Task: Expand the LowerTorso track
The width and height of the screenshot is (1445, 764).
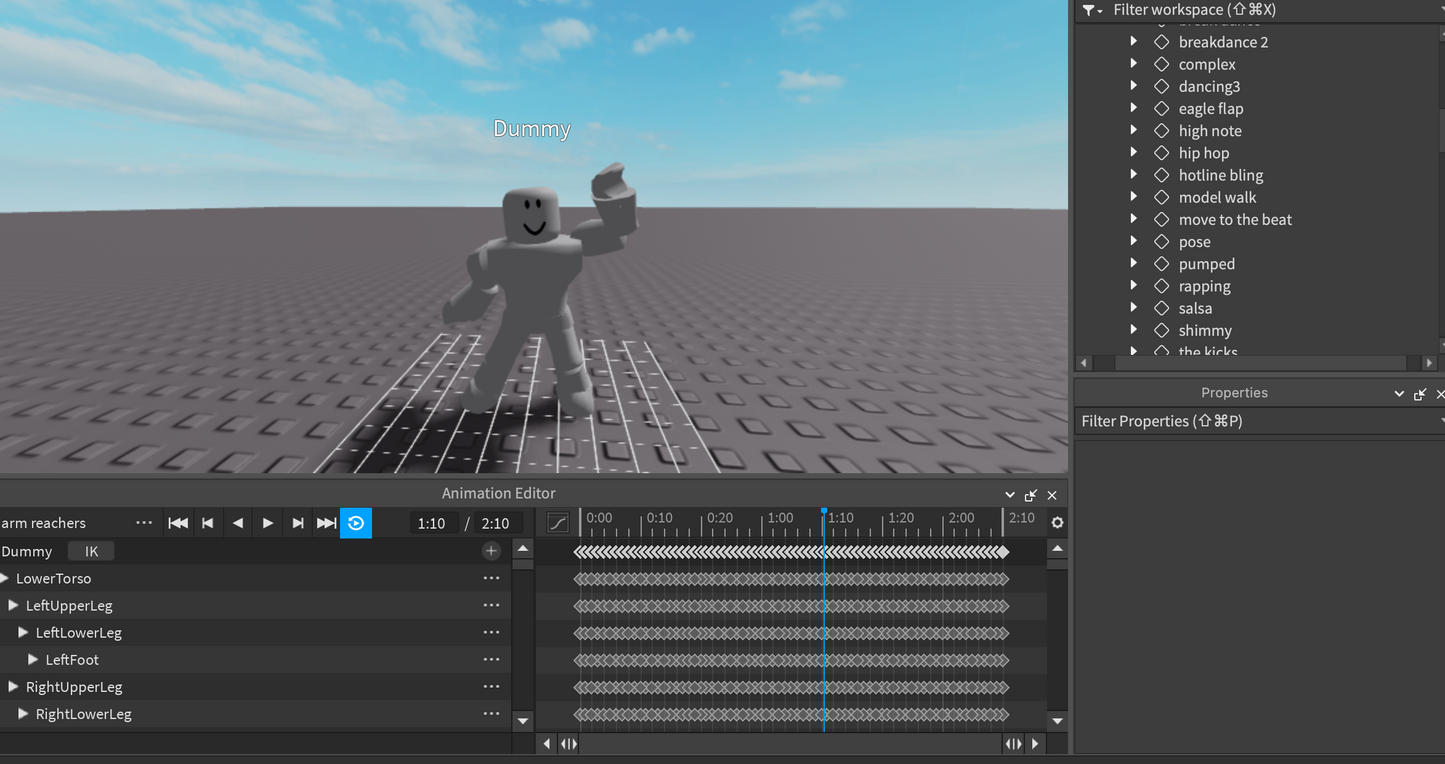Action: point(5,578)
